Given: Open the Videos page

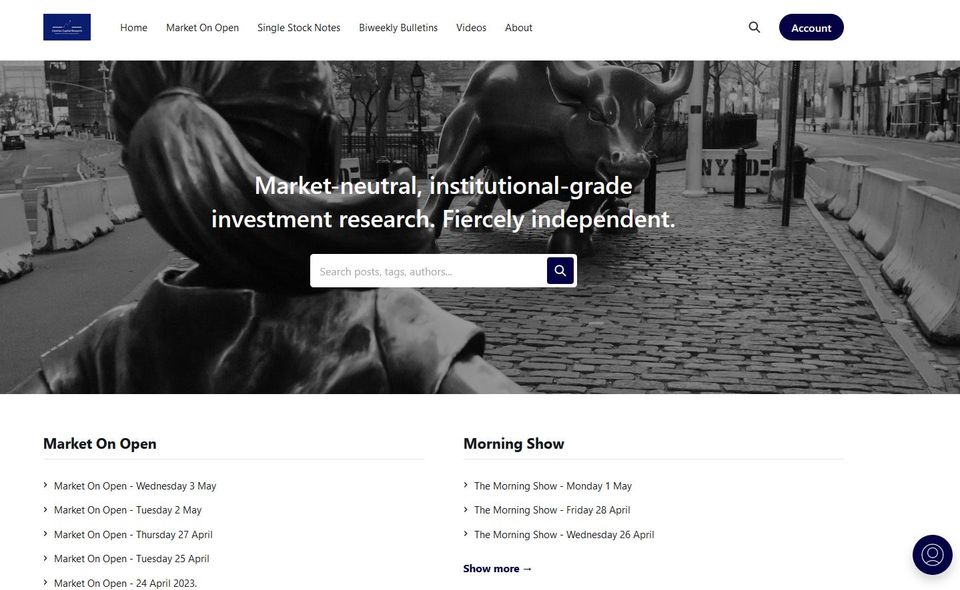Looking at the screenshot, I should [471, 28].
